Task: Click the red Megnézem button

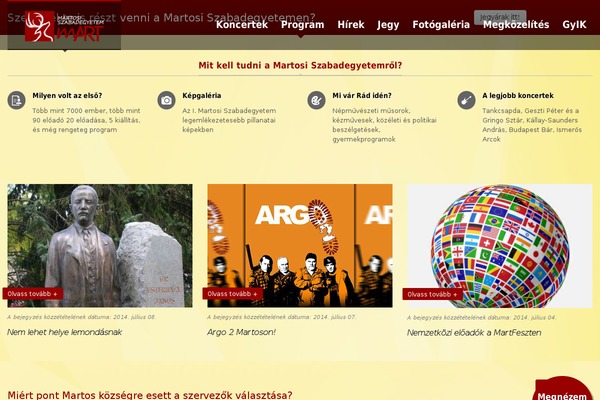Action: [x=562, y=390]
